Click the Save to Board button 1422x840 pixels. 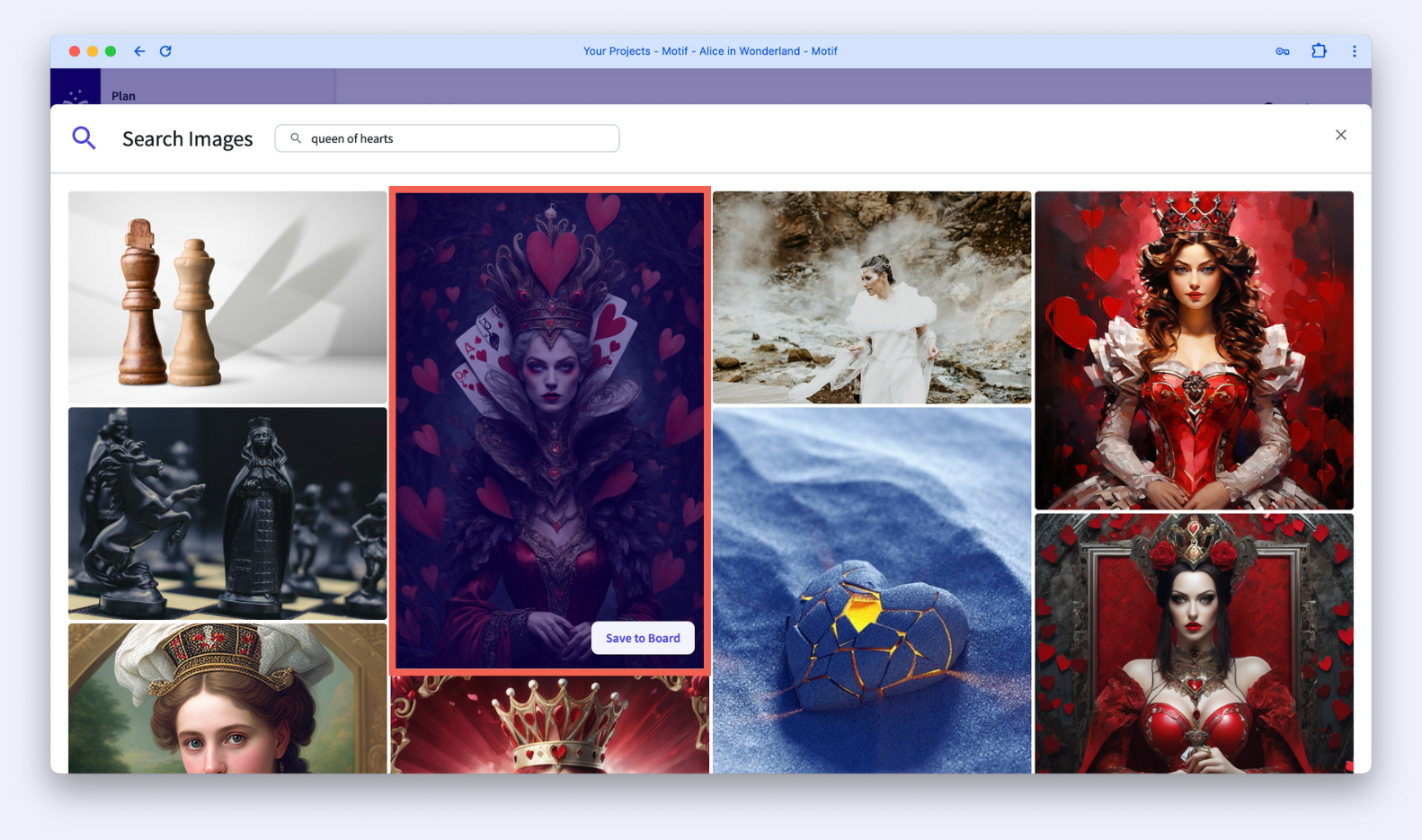643,638
